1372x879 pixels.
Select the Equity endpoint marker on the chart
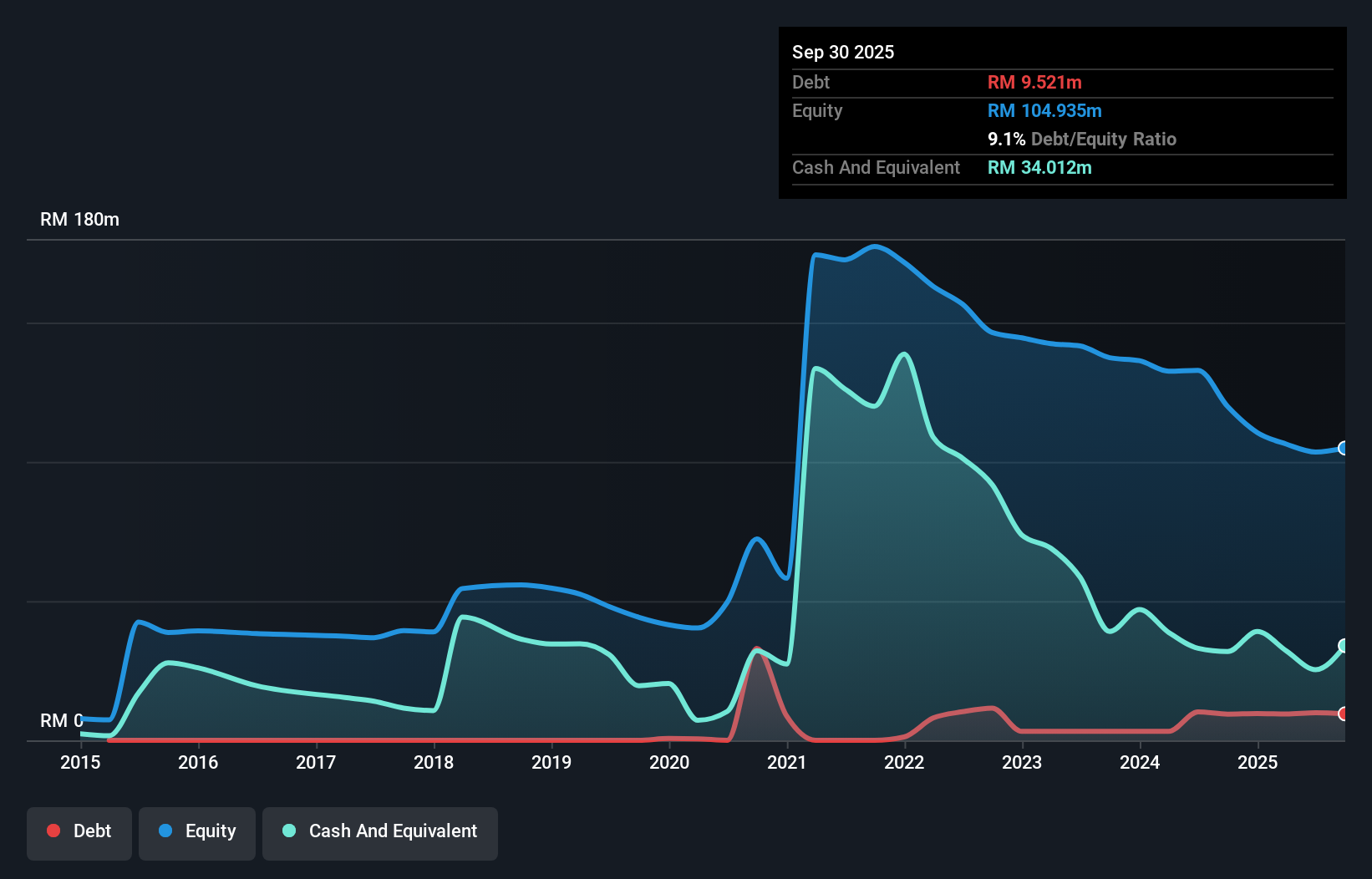coord(1342,449)
